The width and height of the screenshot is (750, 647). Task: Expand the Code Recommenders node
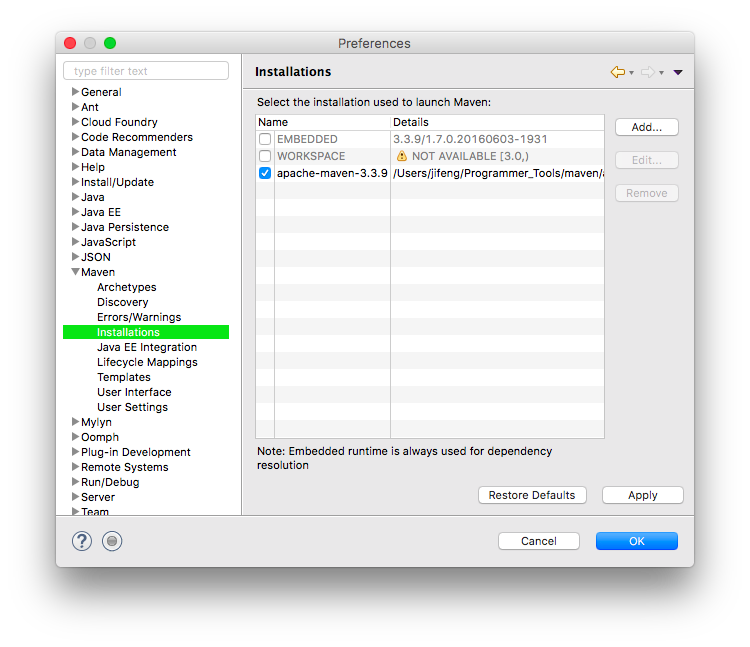[75, 136]
